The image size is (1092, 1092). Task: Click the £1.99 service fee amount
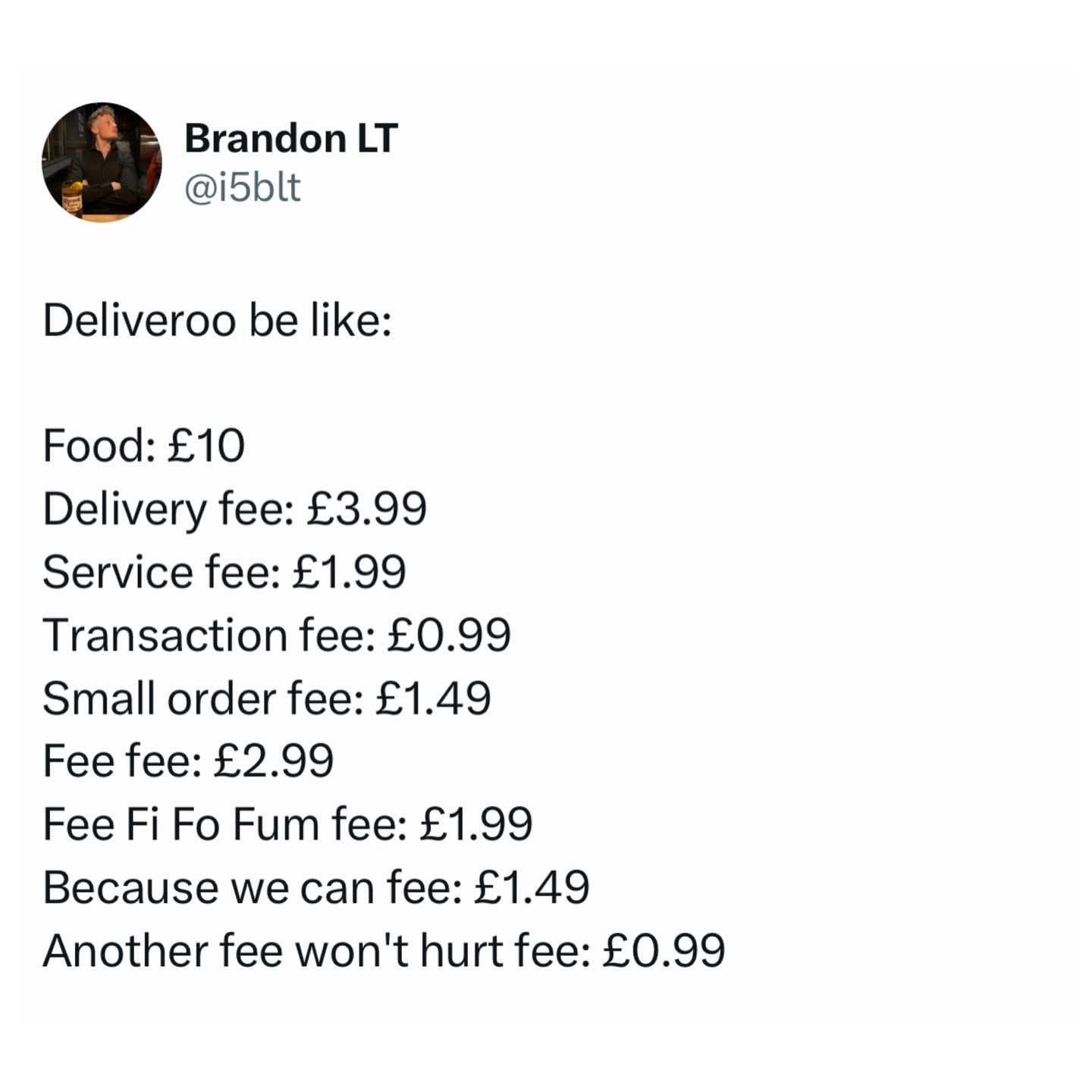tap(347, 573)
